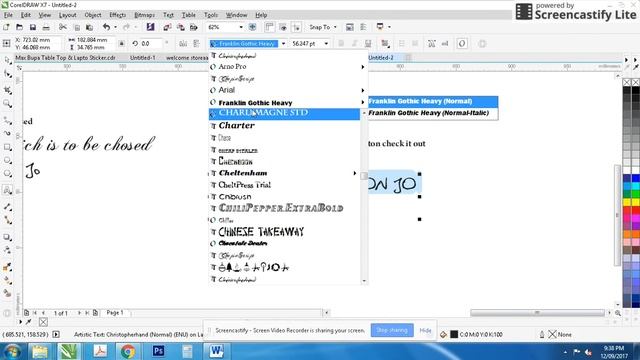Click the Full screen preview icon

coord(253,27)
